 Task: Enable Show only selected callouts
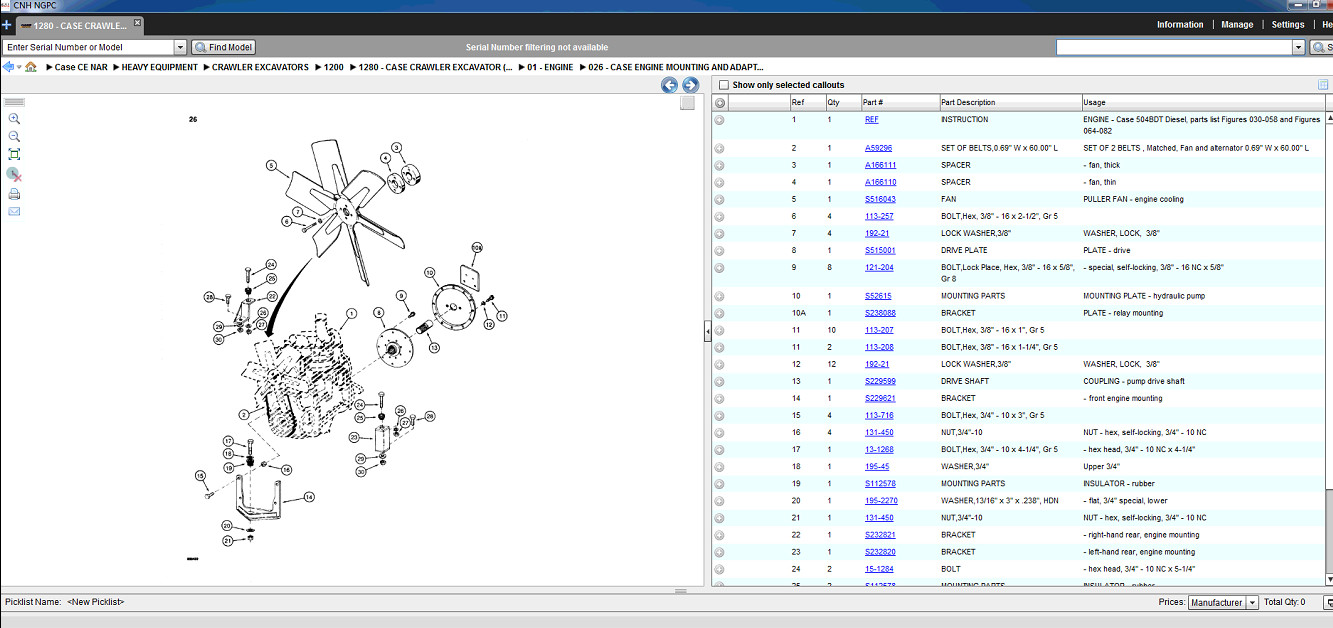724,85
